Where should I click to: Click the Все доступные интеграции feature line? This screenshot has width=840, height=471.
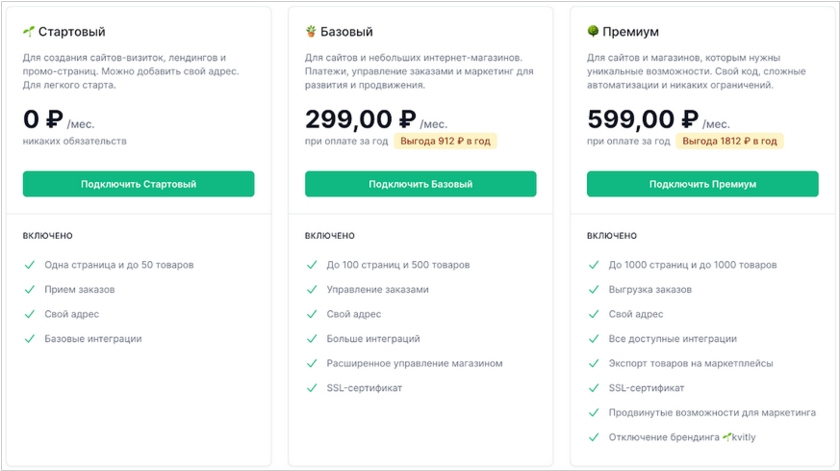coord(672,339)
